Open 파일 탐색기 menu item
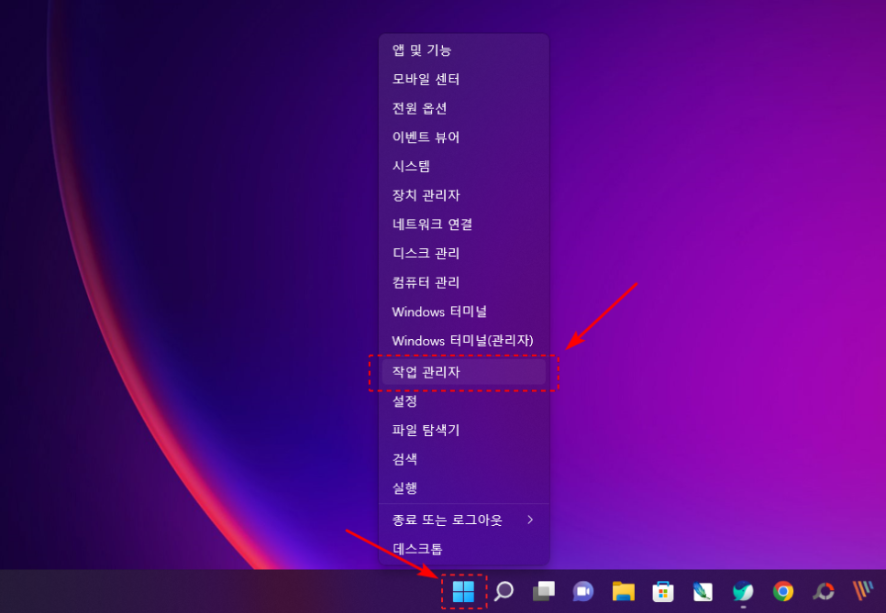This screenshot has height=613, width=886. pos(464,430)
